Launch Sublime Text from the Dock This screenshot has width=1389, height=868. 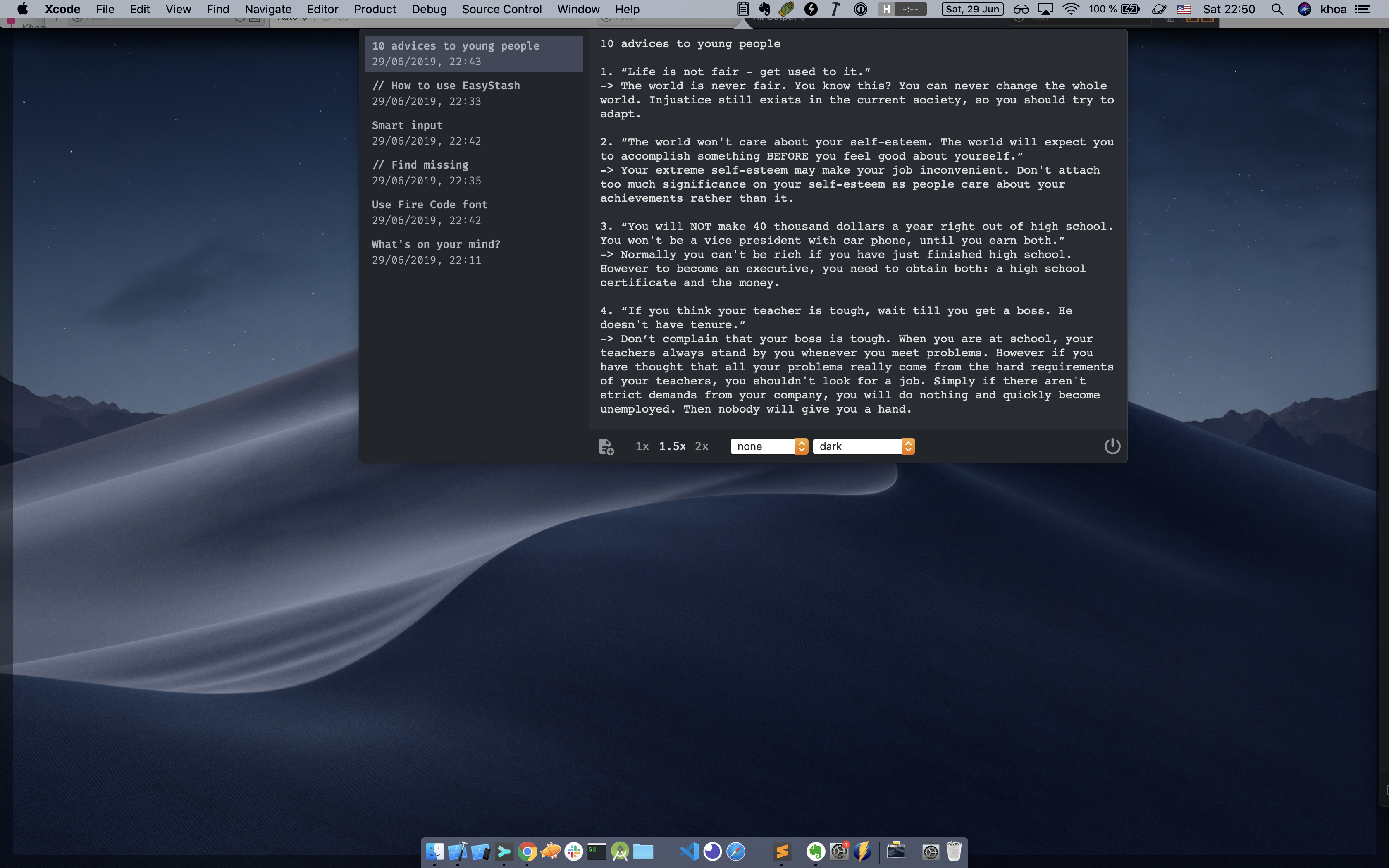coord(782,851)
